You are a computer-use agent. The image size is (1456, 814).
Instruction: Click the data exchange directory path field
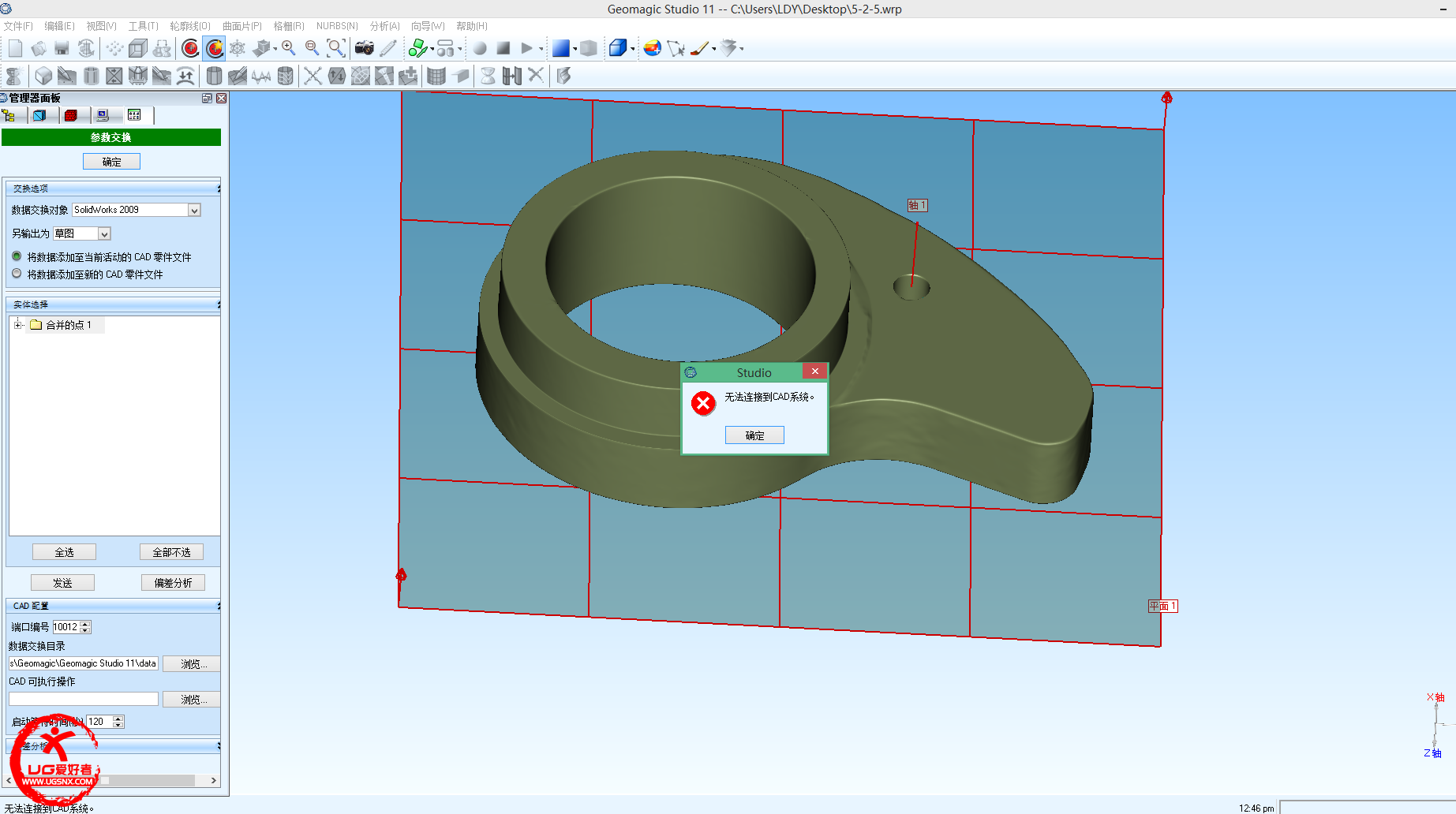click(x=84, y=663)
